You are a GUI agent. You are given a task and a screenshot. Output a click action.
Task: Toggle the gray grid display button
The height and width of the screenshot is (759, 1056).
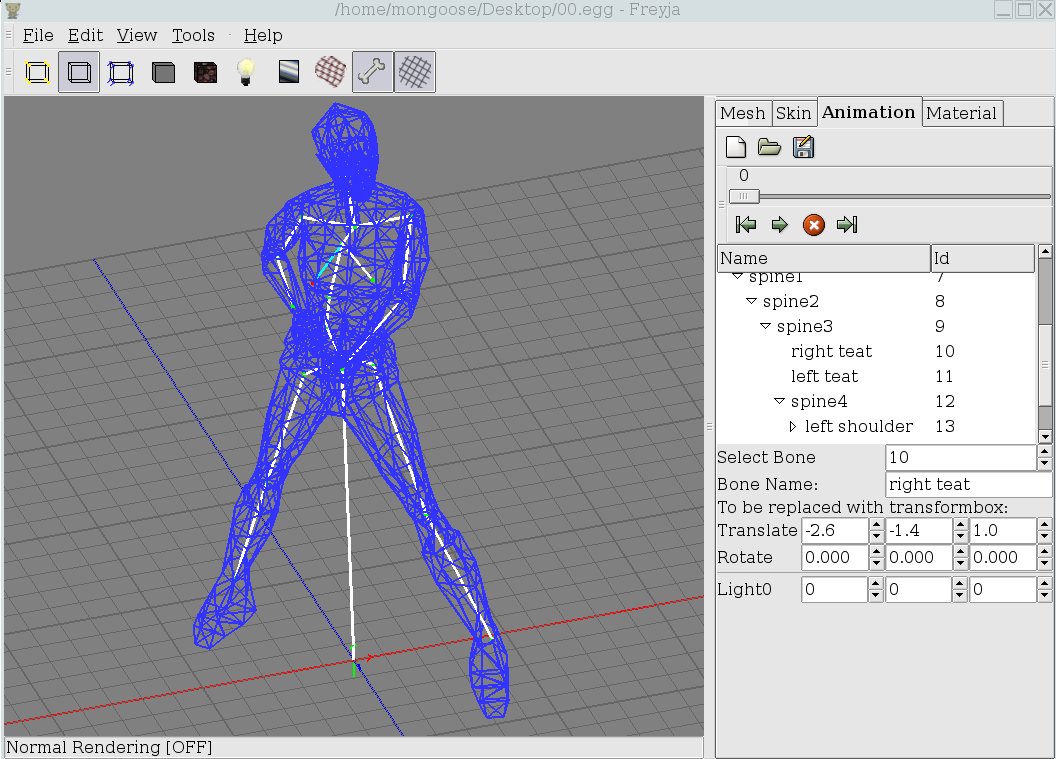pyautogui.click(x=414, y=71)
